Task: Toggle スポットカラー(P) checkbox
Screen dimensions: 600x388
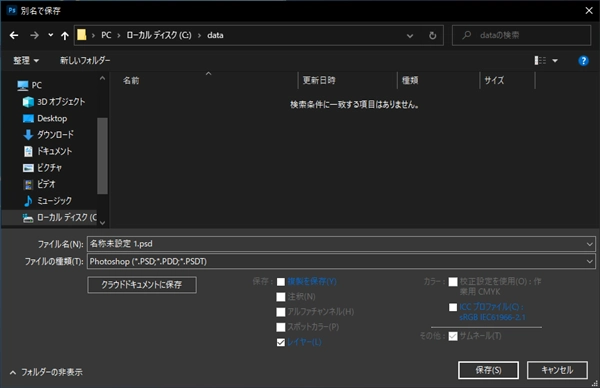Action: coord(281,328)
